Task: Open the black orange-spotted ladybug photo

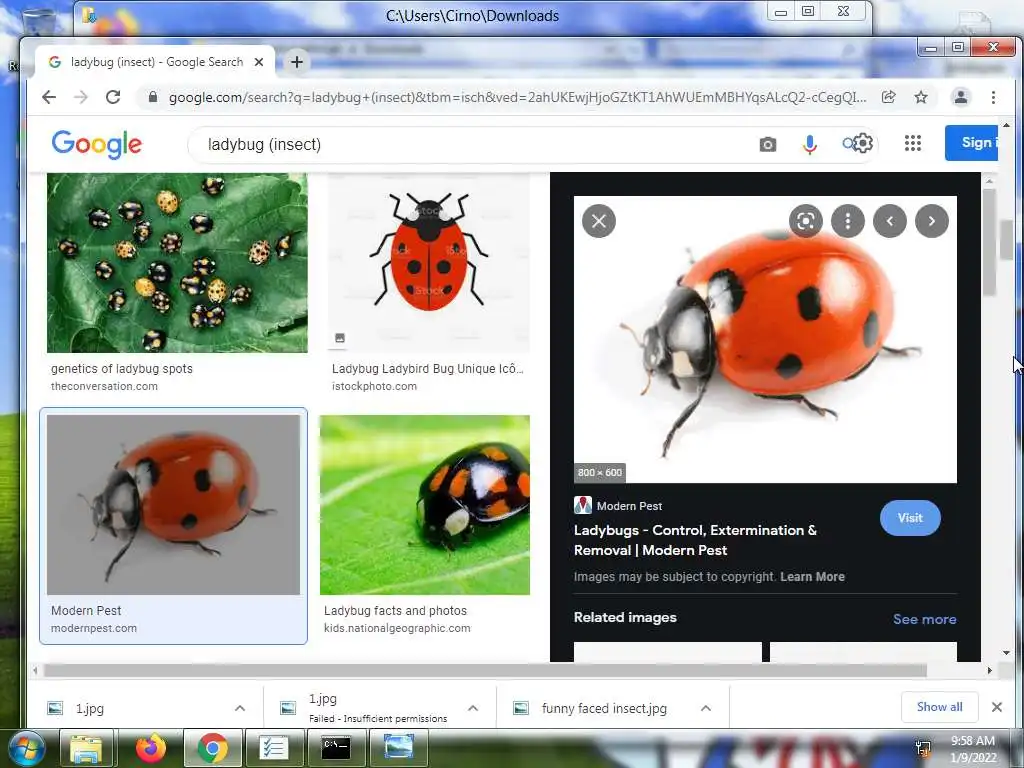Action: [x=425, y=505]
